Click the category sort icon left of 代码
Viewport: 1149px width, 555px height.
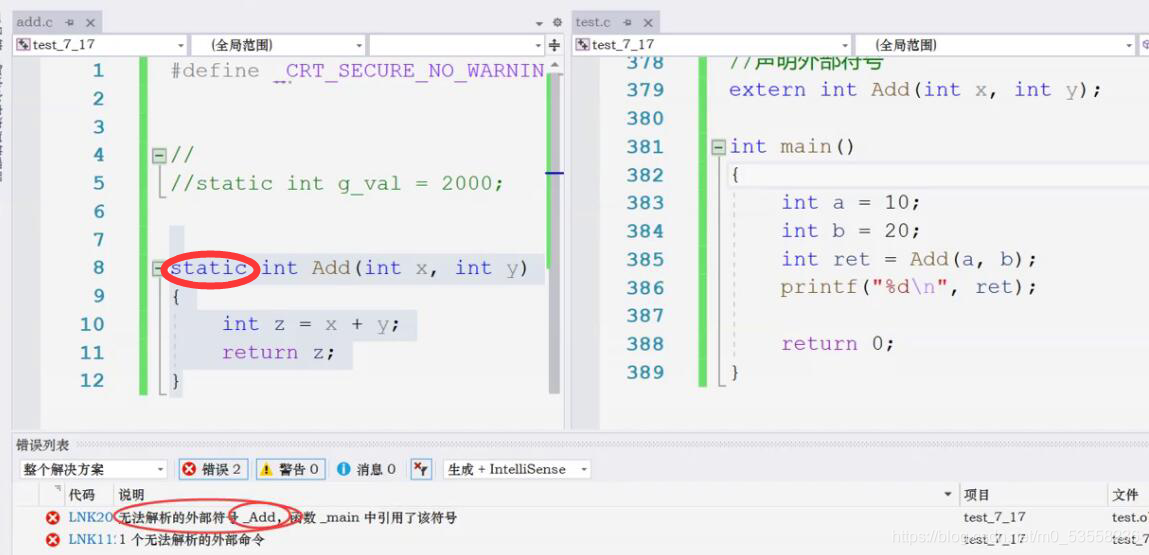56,490
